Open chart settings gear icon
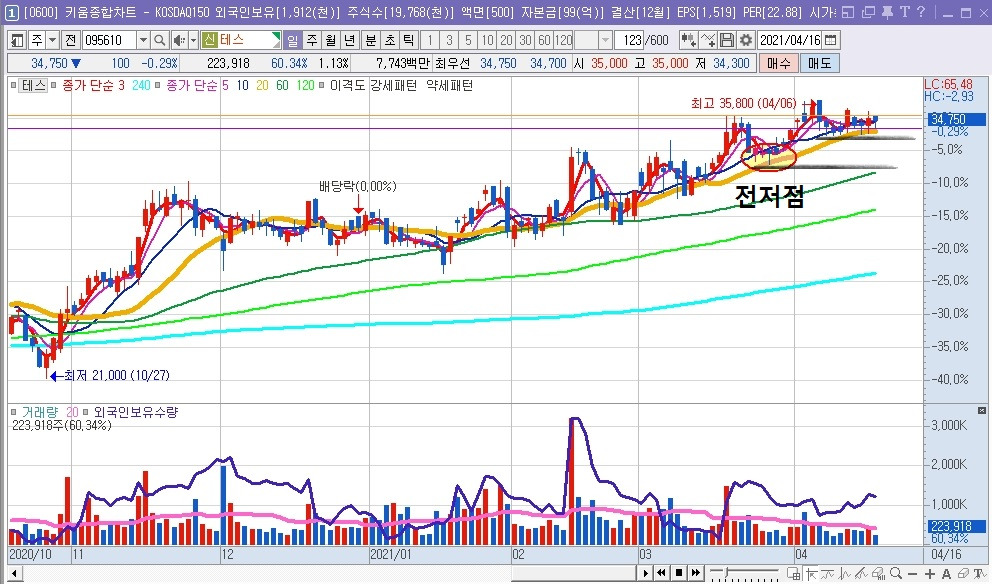The image size is (992, 584). coord(746,40)
